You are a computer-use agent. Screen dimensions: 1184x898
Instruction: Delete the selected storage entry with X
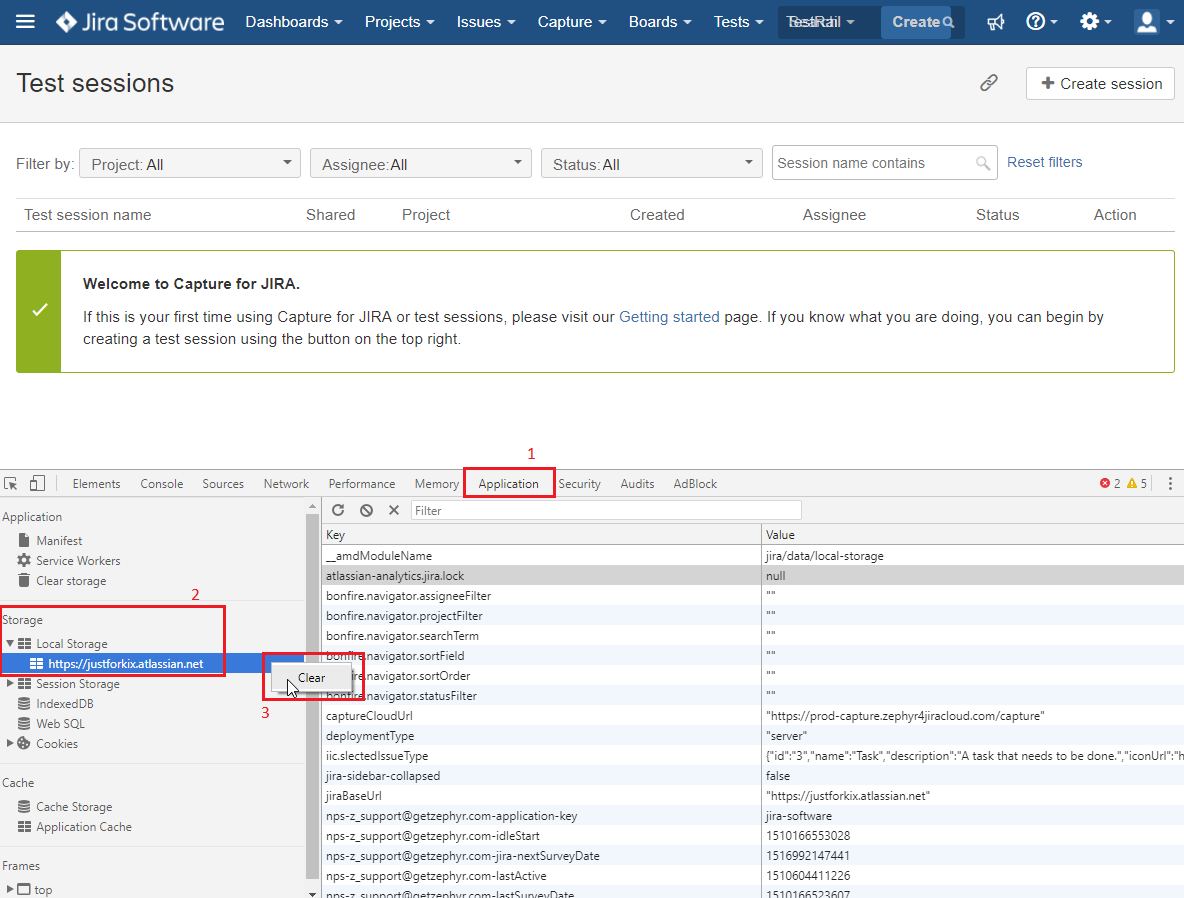coord(393,511)
